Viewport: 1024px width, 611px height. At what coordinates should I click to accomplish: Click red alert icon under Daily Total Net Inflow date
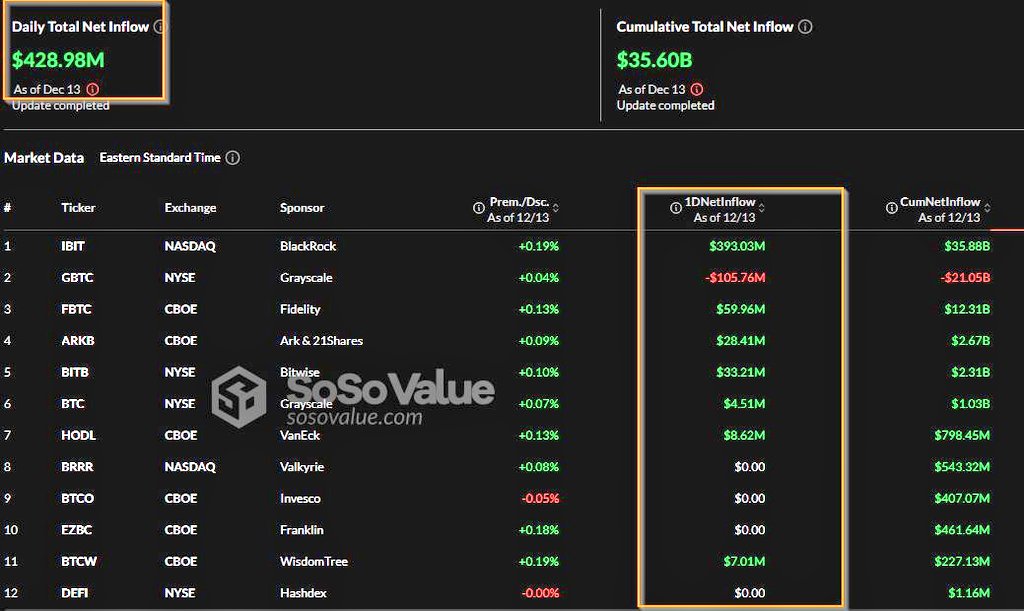click(x=93, y=89)
